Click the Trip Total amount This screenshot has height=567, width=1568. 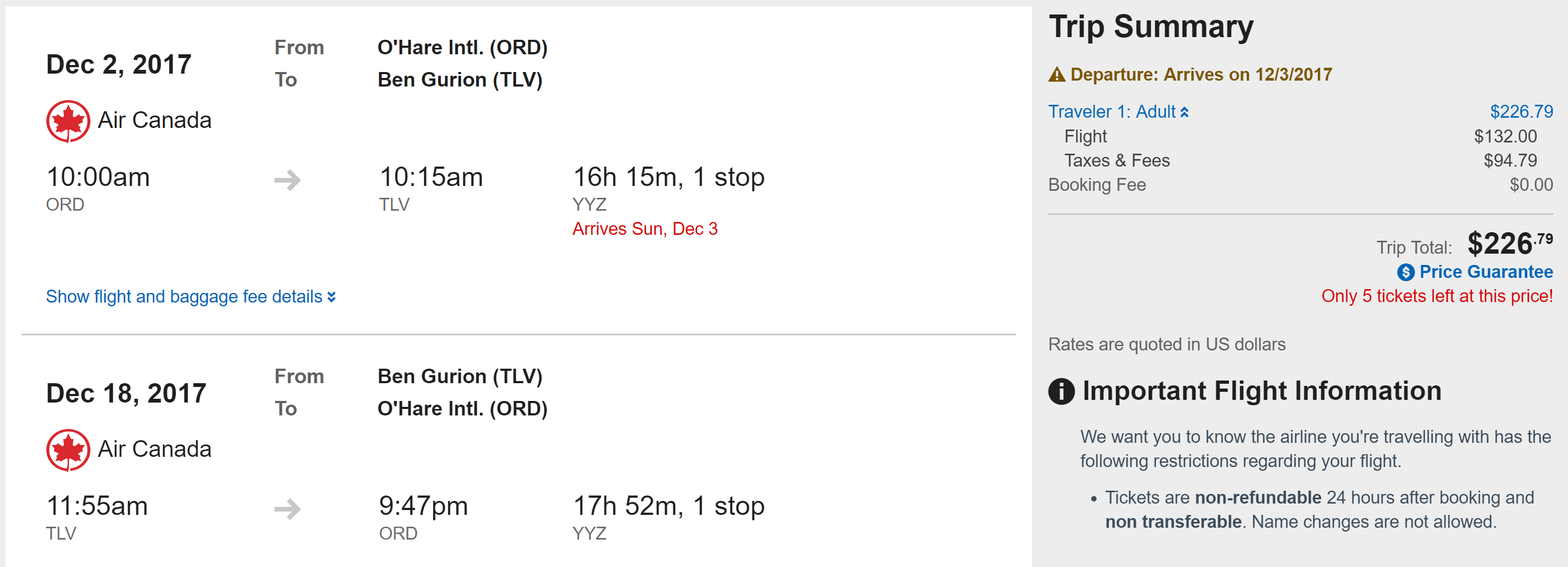[1509, 243]
